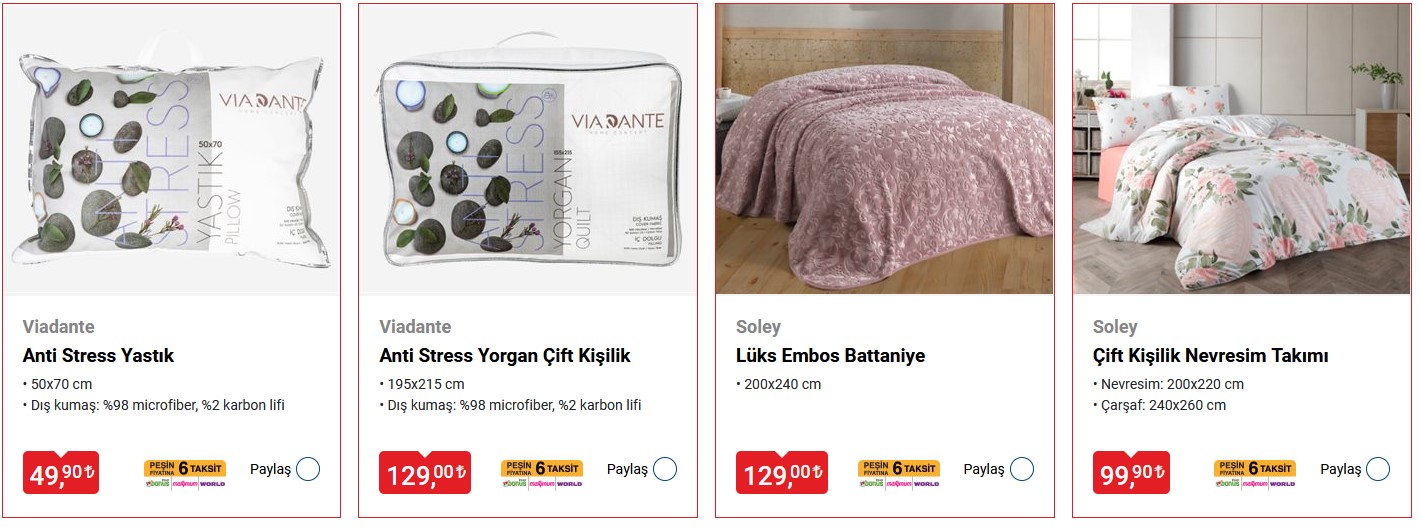This screenshot has height=527, width=1421.
Task: Click the 6 Taksit badge under Anti Stress Yastık
Action: (x=185, y=474)
